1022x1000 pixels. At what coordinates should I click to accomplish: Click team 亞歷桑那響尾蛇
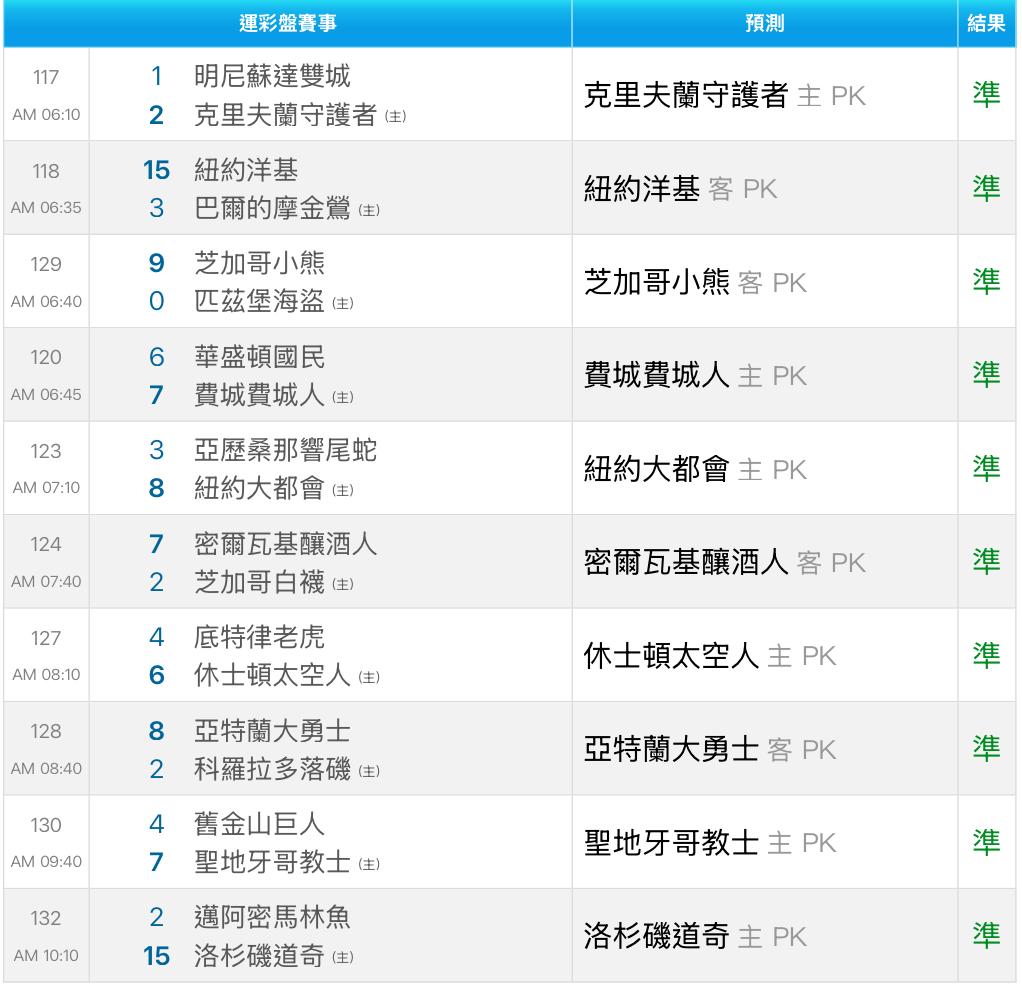(285, 450)
